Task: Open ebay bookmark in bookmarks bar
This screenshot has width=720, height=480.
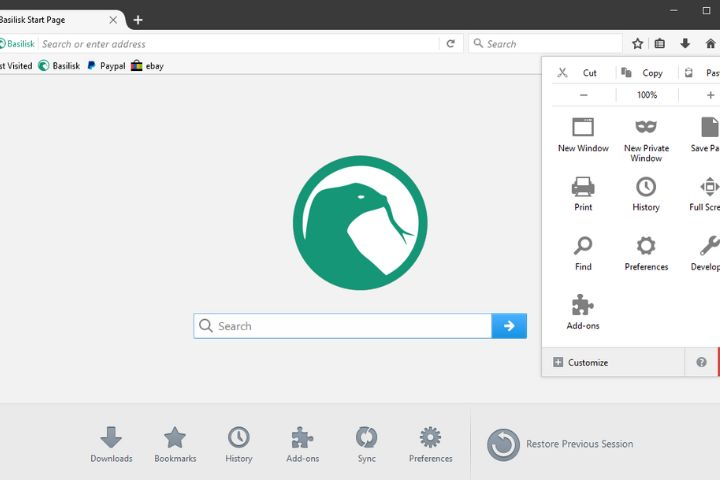Action: click(147, 66)
